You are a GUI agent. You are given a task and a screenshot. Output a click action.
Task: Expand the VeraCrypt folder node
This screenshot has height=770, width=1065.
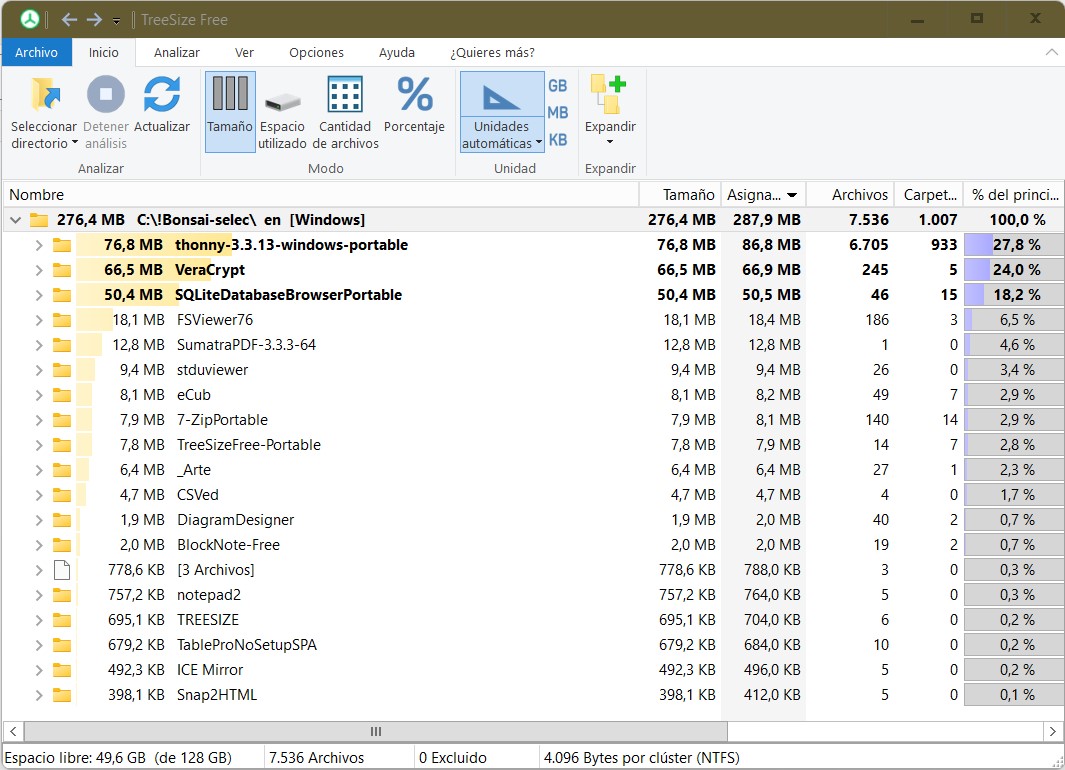(x=39, y=270)
